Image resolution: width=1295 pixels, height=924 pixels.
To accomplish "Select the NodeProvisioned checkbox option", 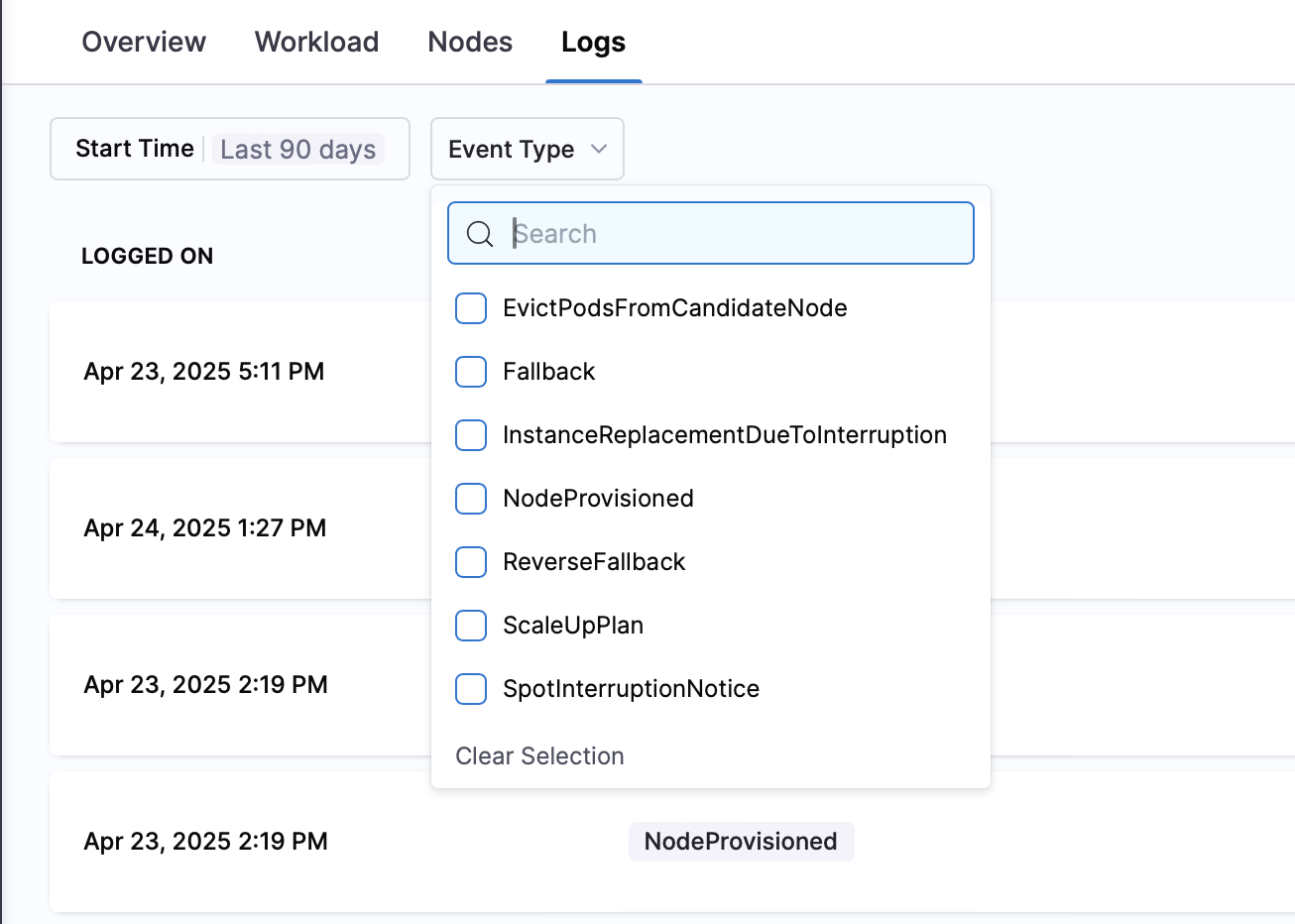I will [x=471, y=499].
